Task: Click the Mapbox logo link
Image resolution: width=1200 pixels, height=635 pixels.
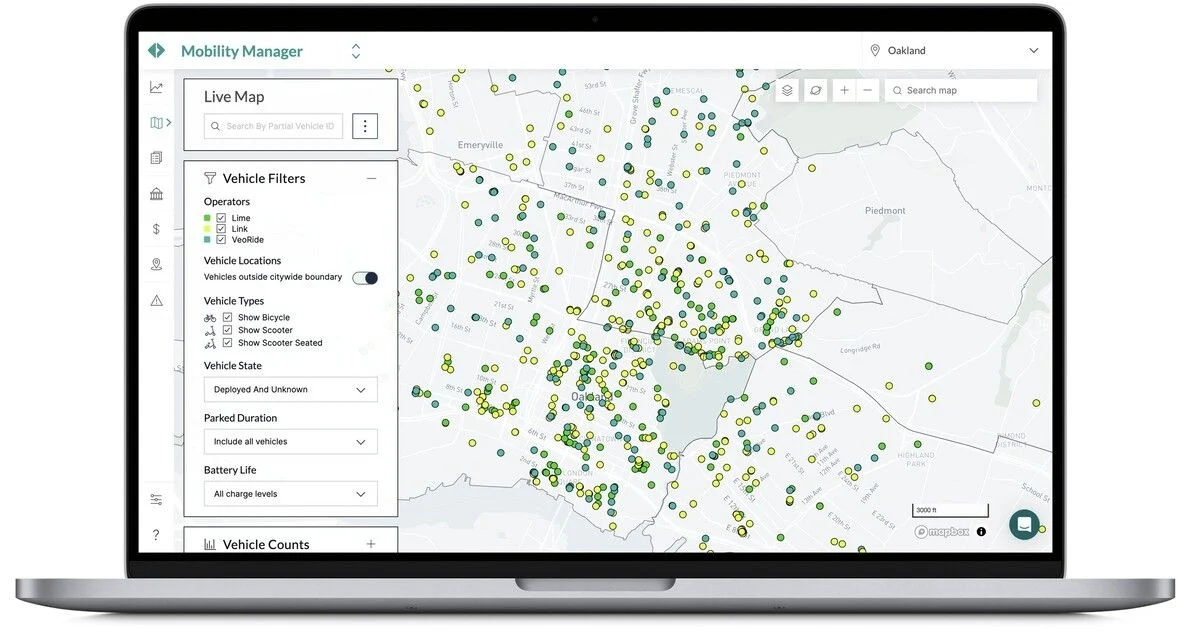Action: 940,532
